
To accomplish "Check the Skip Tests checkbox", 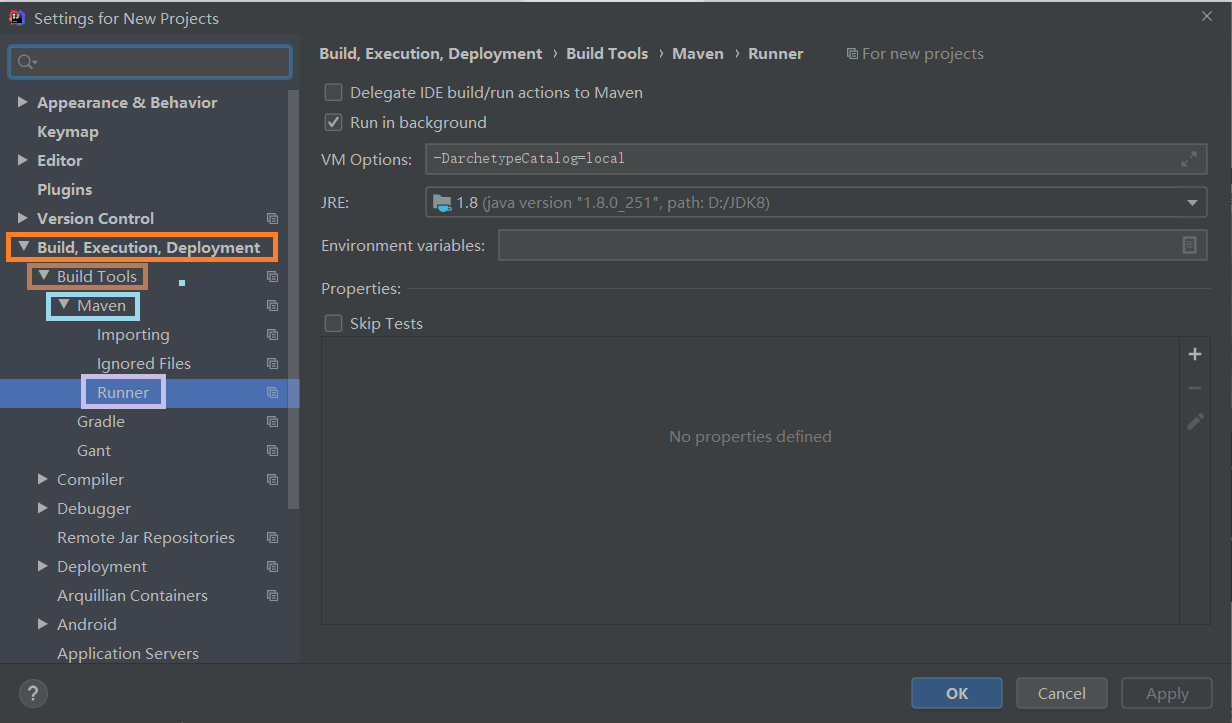I will pyautogui.click(x=333, y=323).
